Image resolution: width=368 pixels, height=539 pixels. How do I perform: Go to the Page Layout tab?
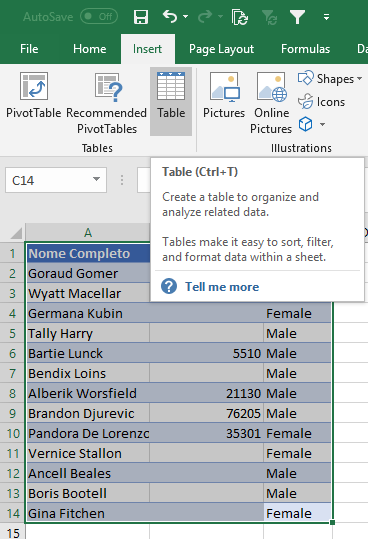(222, 49)
